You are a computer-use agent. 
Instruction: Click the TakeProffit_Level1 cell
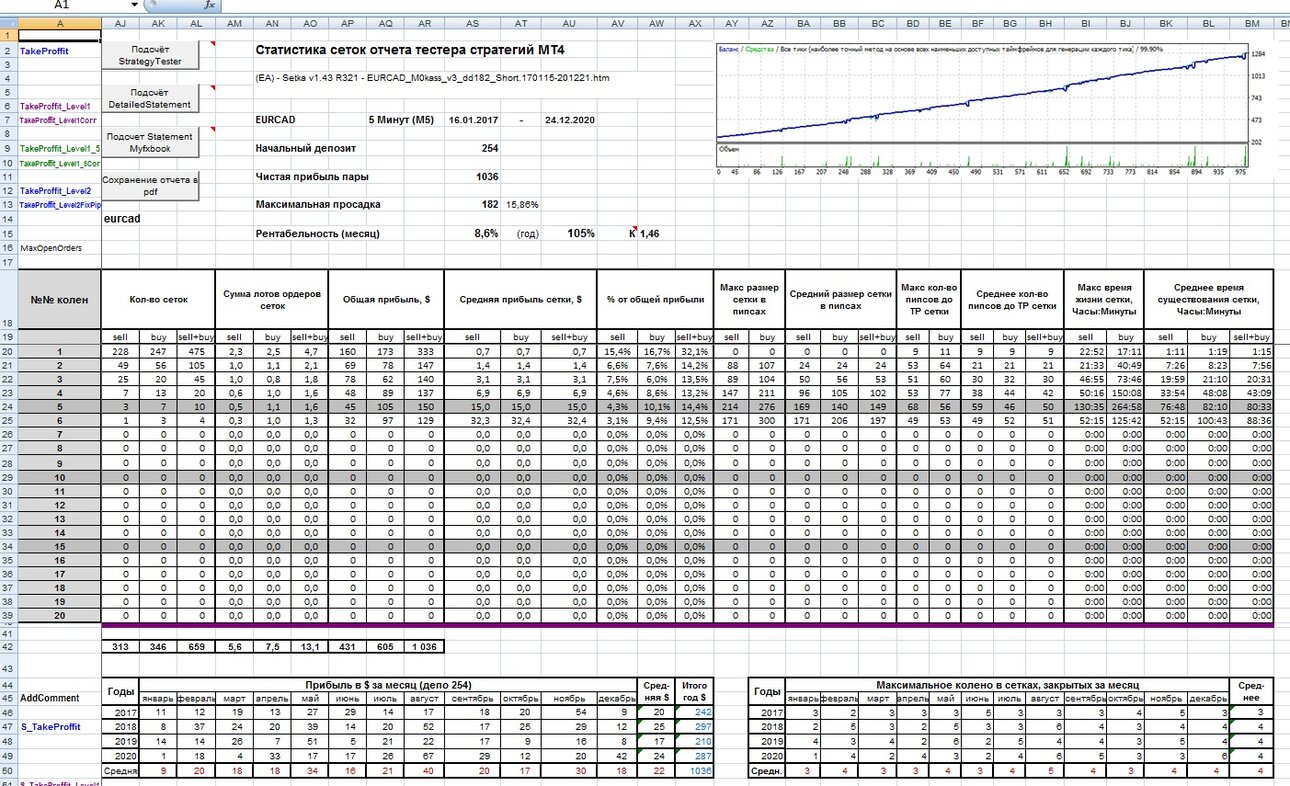55,105
